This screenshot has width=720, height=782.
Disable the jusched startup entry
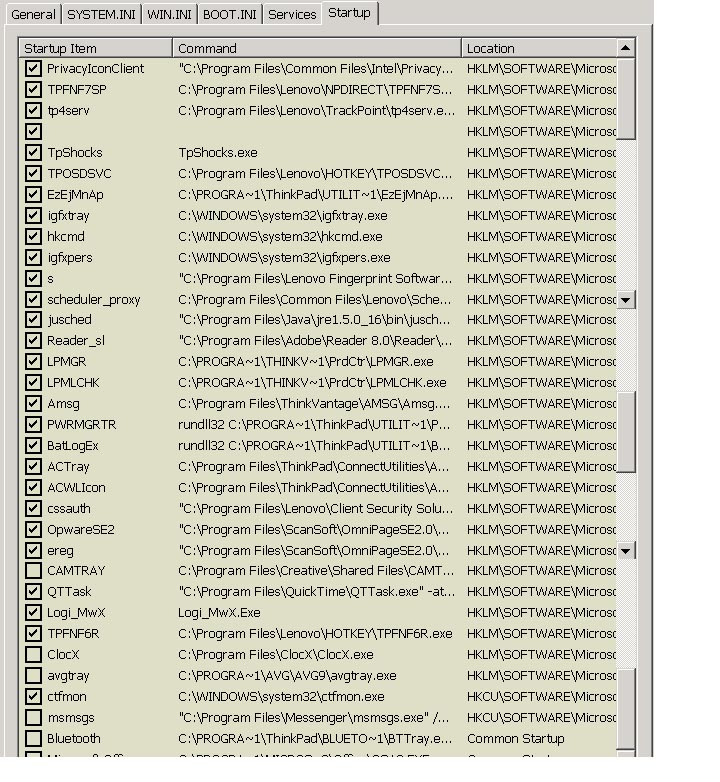(x=33, y=319)
